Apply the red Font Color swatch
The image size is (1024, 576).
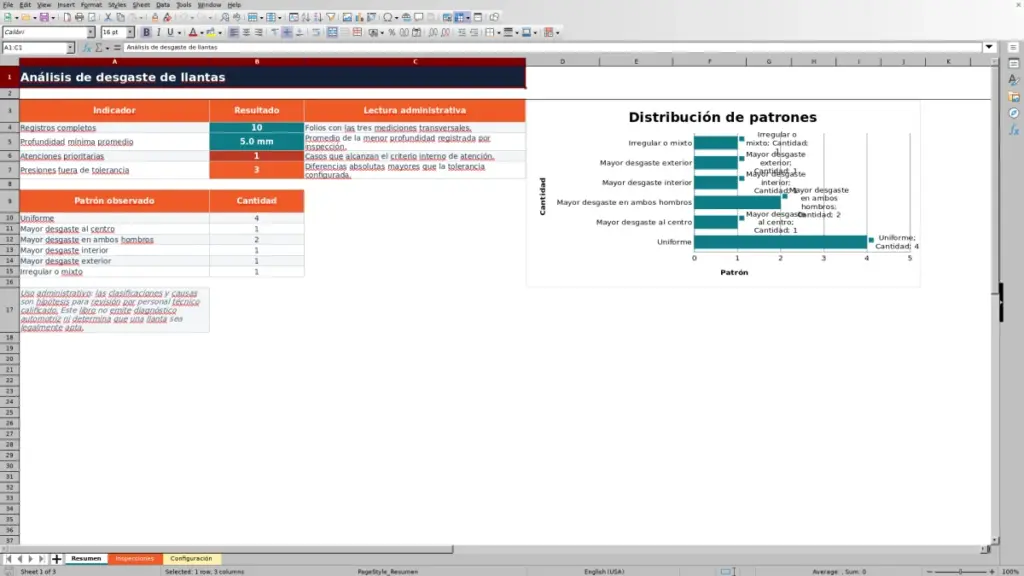193,33
